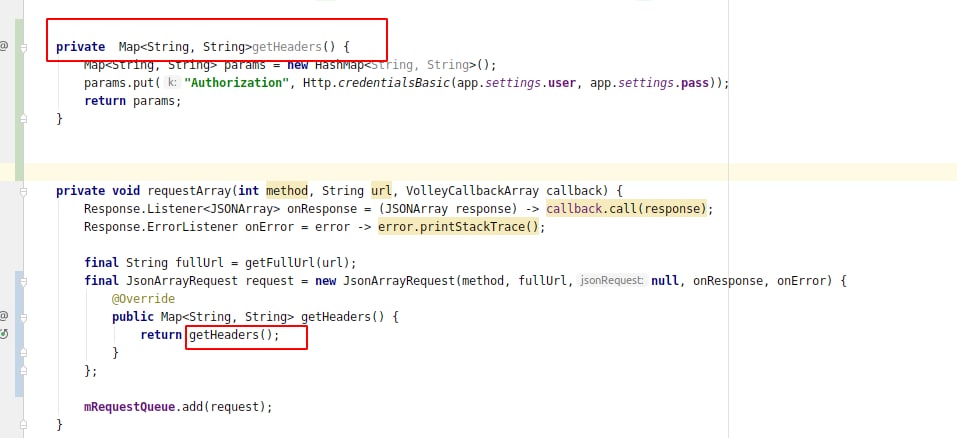Click the 'k:' parameter hint in params.put
Viewport: 957px width, 438px height.
click(x=172, y=83)
